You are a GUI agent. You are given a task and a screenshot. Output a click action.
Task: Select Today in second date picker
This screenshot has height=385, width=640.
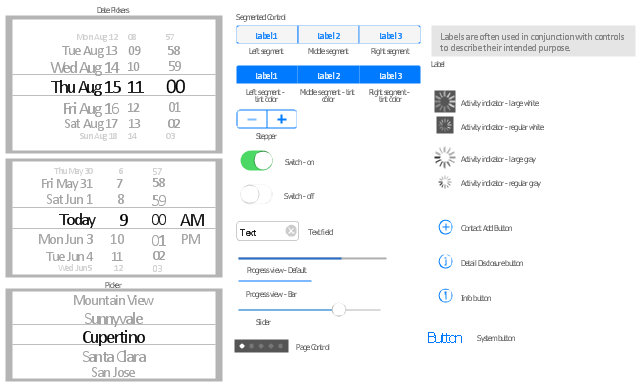point(77,220)
